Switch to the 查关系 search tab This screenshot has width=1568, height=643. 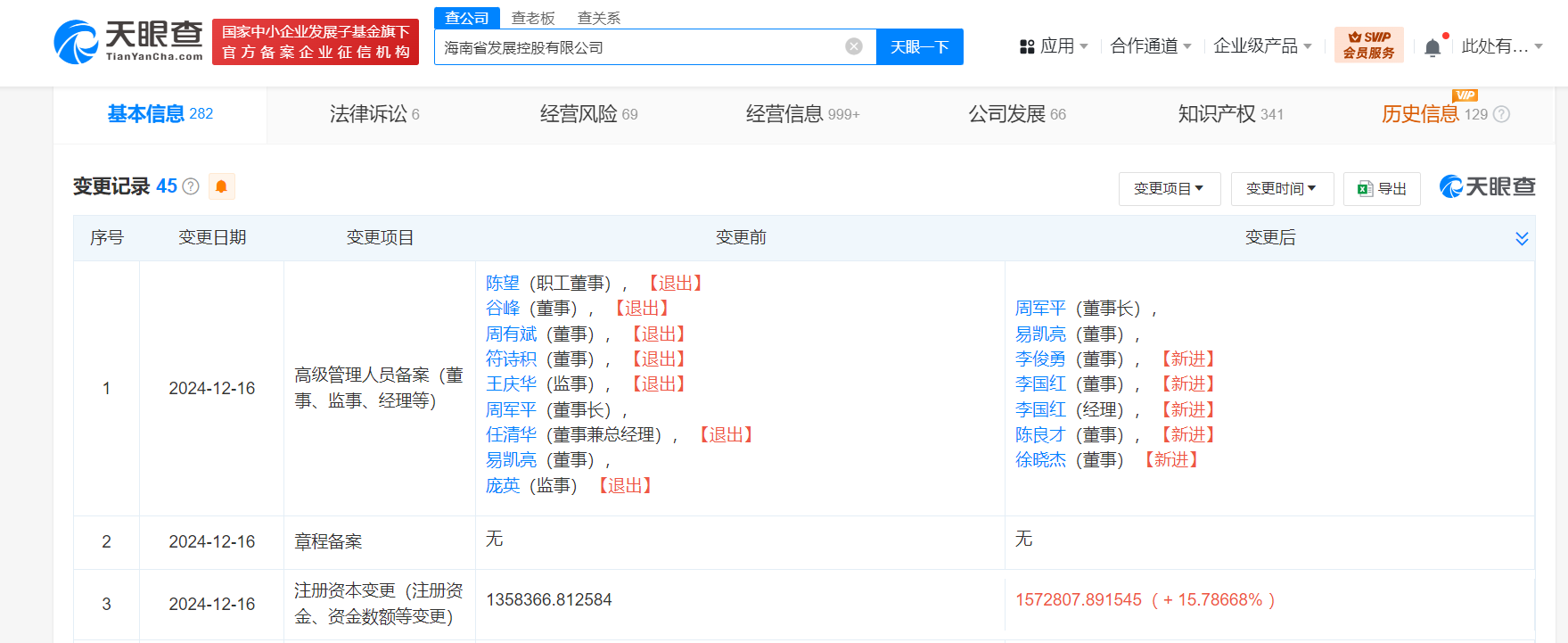tap(599, 18)
